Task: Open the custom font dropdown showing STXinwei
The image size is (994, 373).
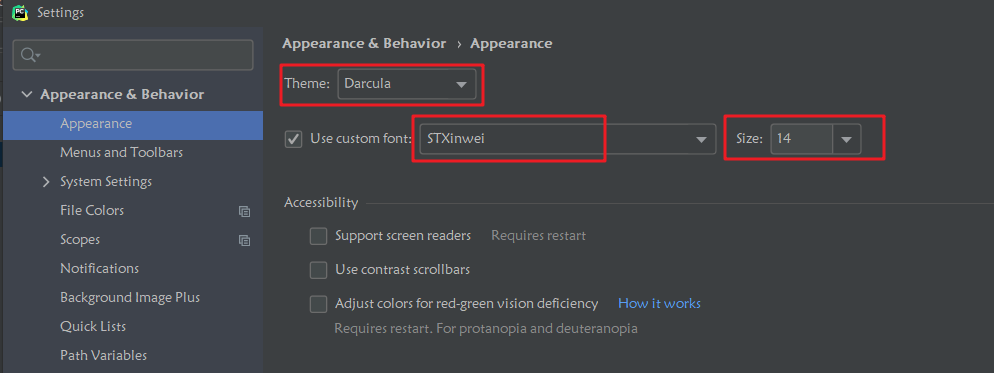Action: [x=566, y=139]
